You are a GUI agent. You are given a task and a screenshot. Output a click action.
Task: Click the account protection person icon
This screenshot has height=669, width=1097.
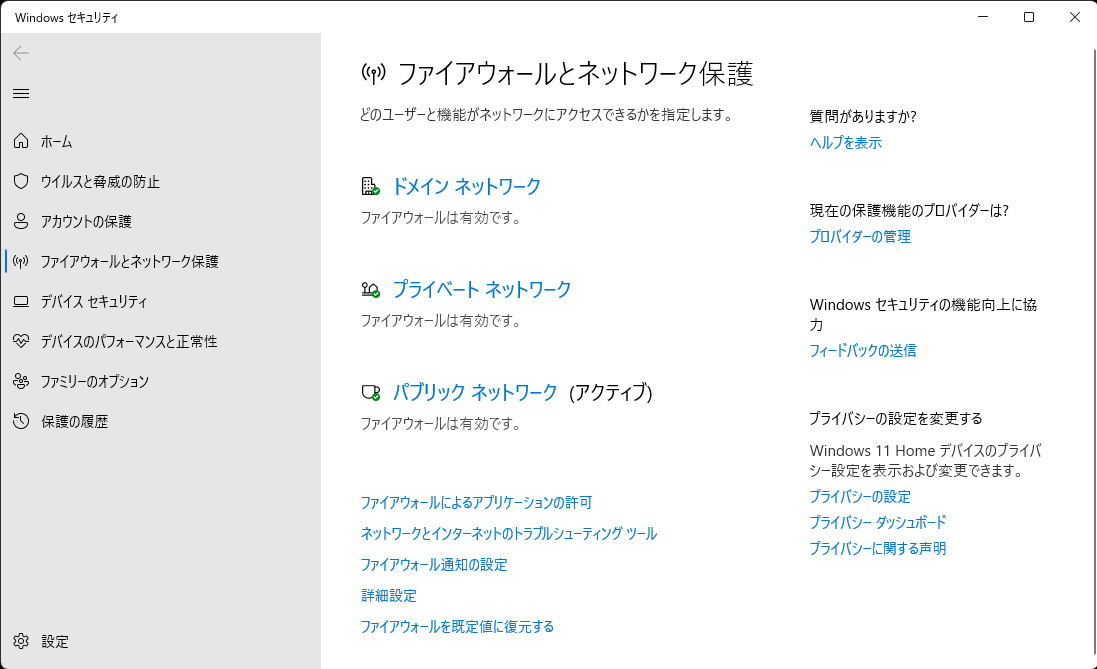tap(21, 222)
